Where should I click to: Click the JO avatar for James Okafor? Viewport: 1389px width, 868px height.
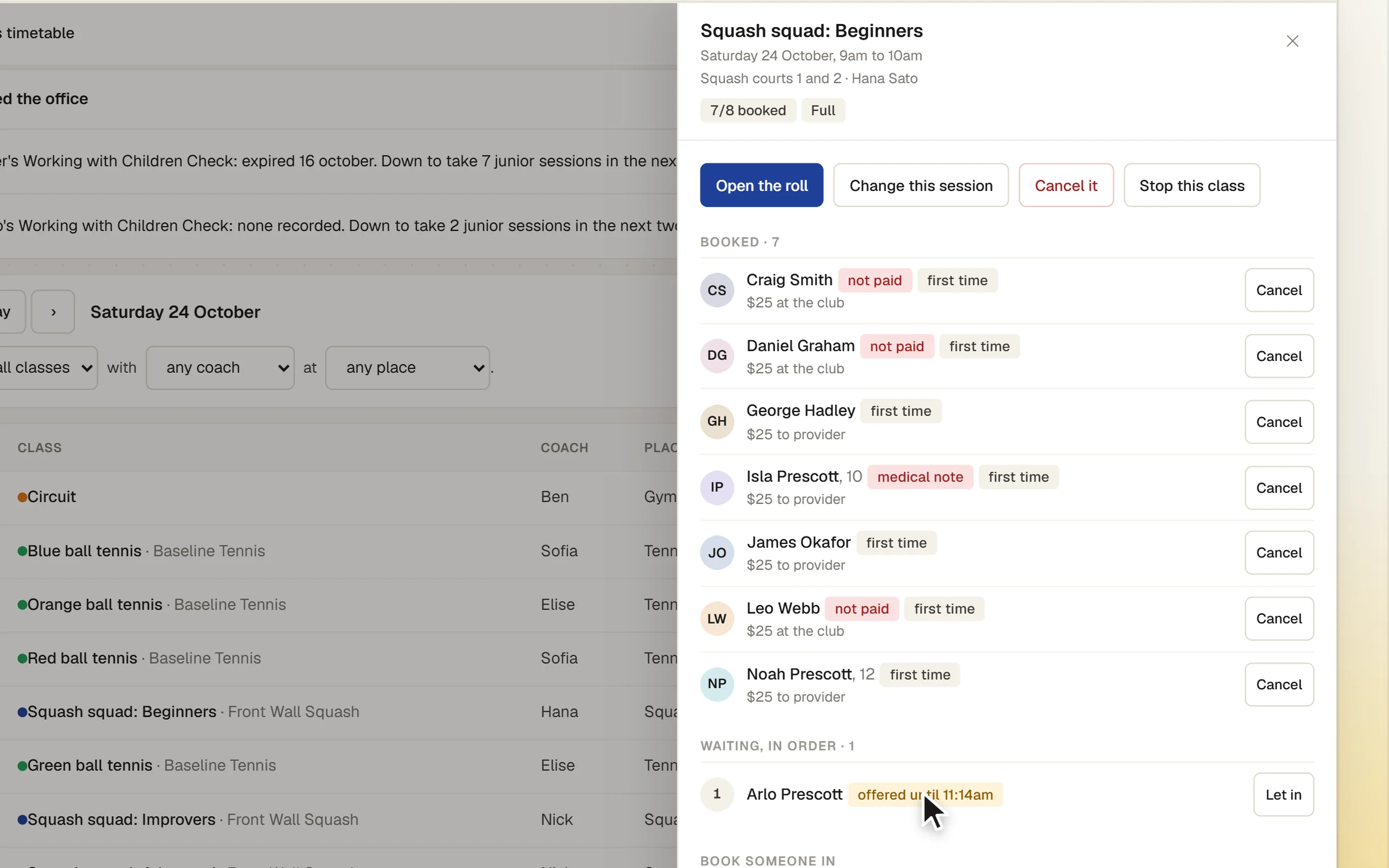[717, 553]
